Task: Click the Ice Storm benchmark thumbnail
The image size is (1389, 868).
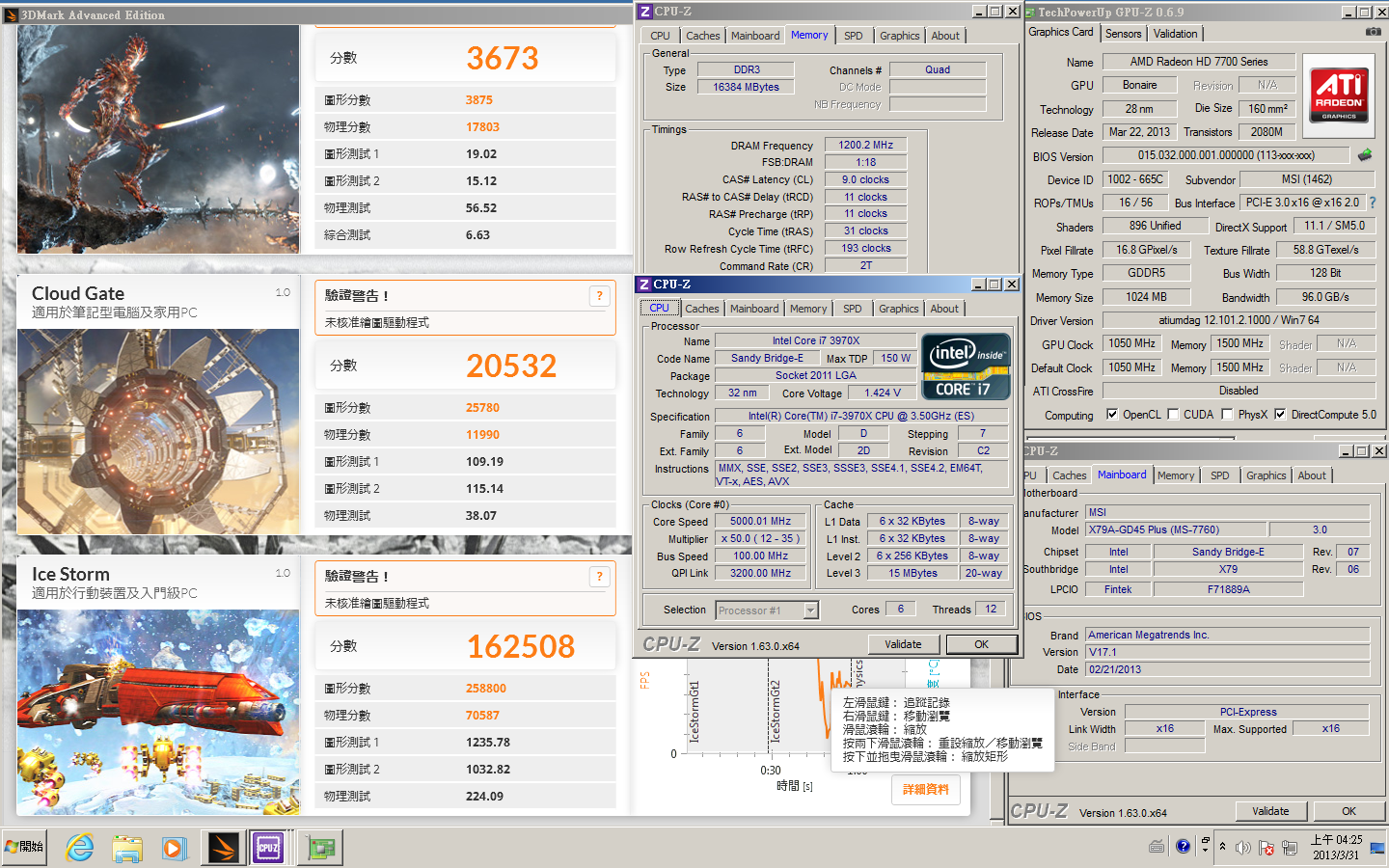Action: [x=158, y=712]
